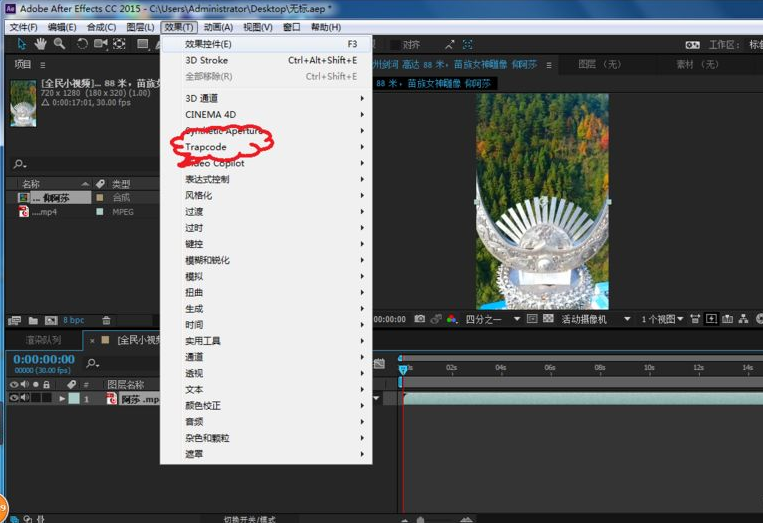The image size is (763, 523).
Task: Close the composition timeline tab
Action: (x=92, y=341)
